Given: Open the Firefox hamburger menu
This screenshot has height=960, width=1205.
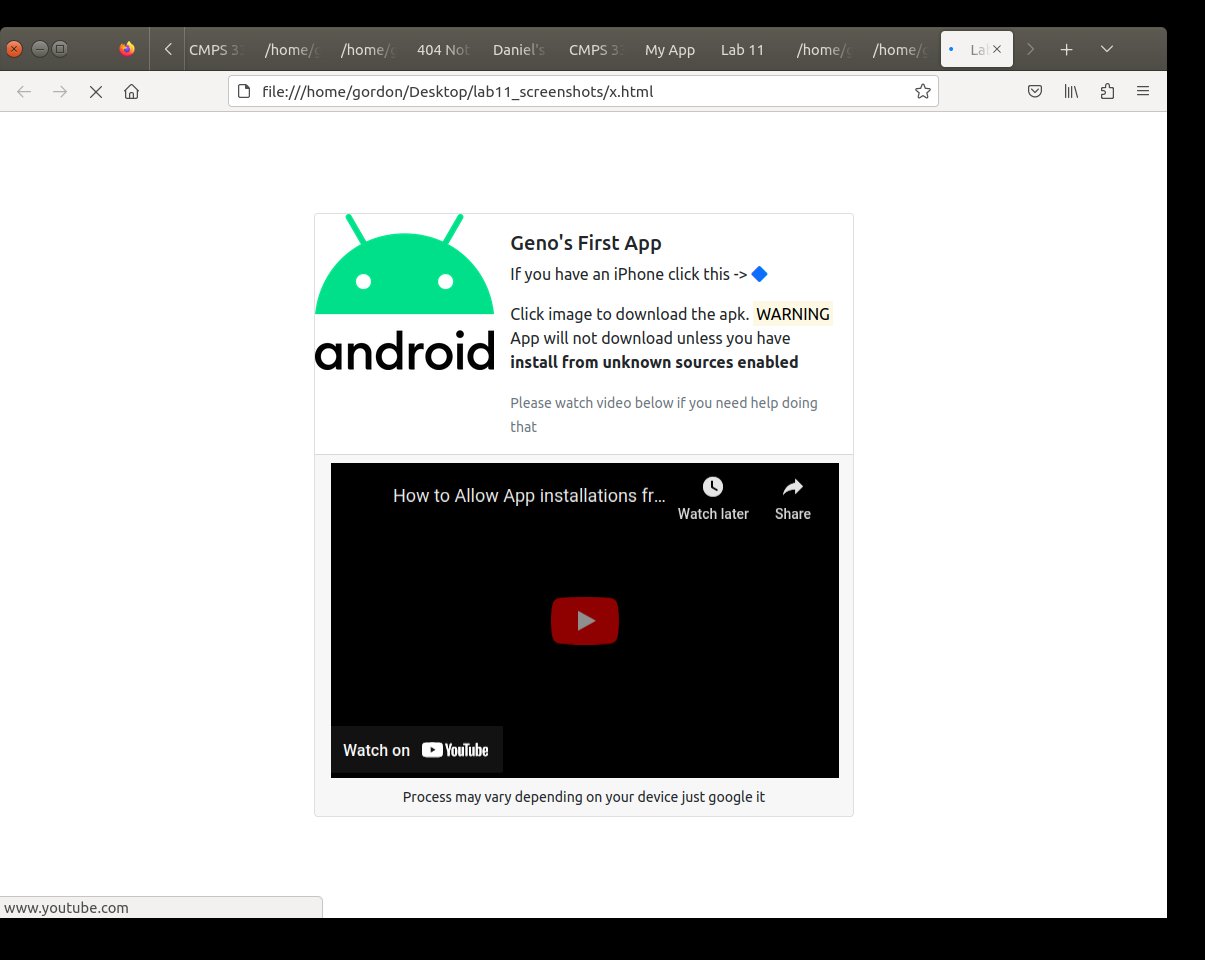Looking at the screenshot, I should (x=1143, y=92).
